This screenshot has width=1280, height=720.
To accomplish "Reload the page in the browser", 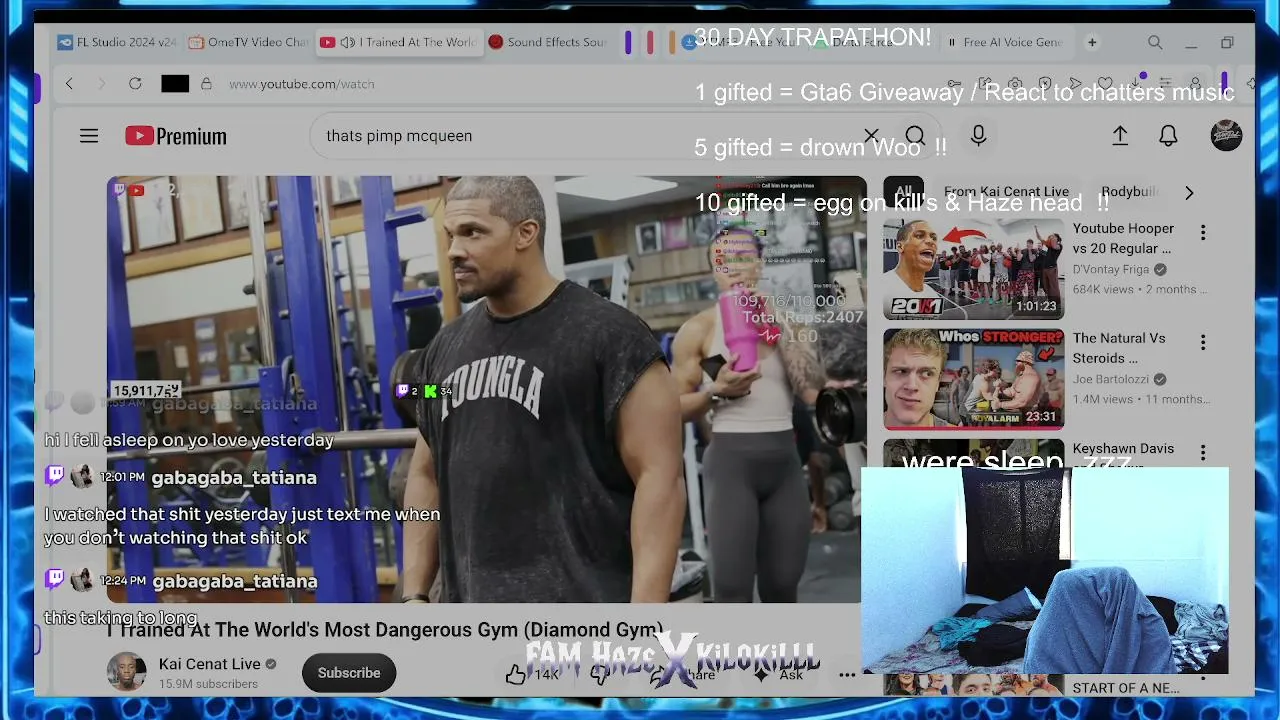I will (135, 84).
